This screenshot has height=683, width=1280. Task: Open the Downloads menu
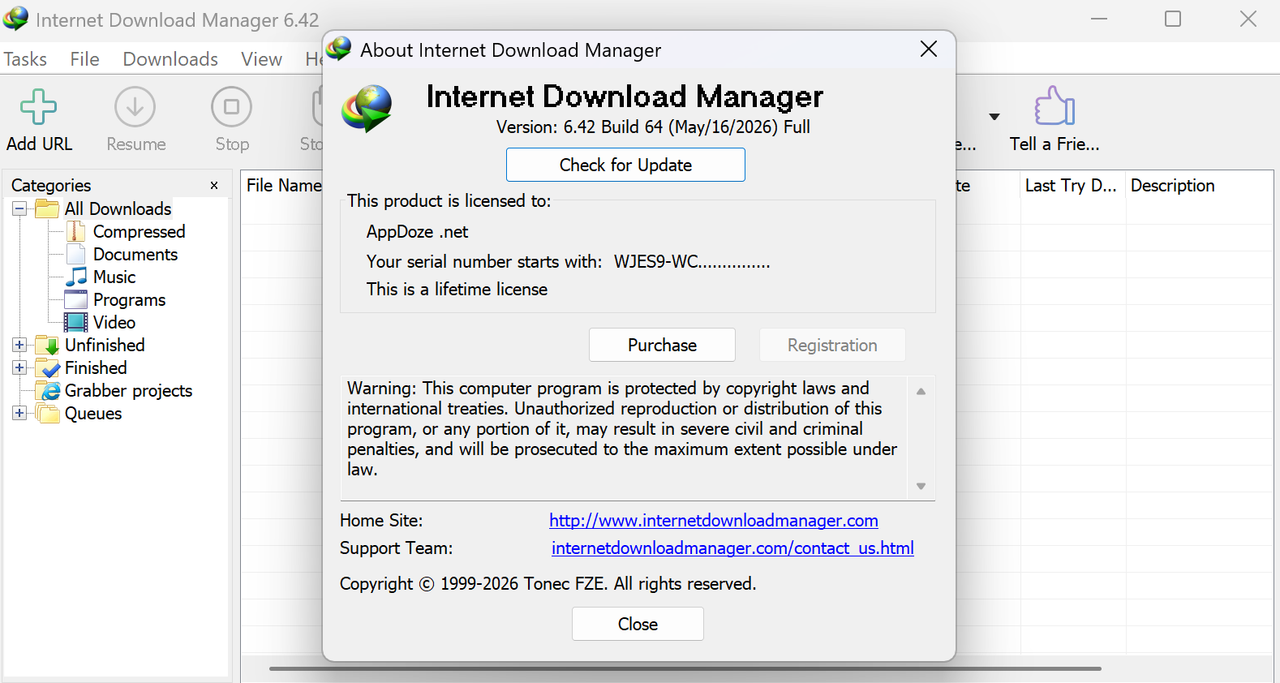[x=170, y=59]
